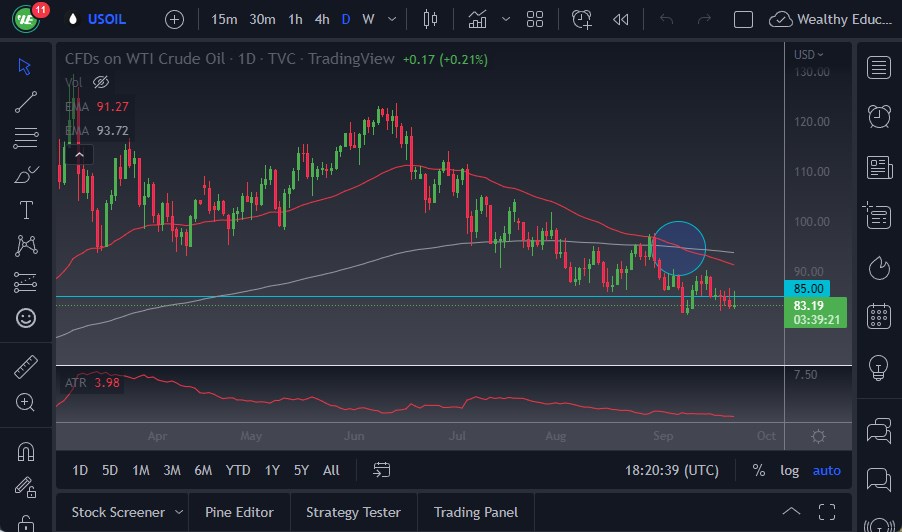Open the economic calendar icon

coord(879,316)
